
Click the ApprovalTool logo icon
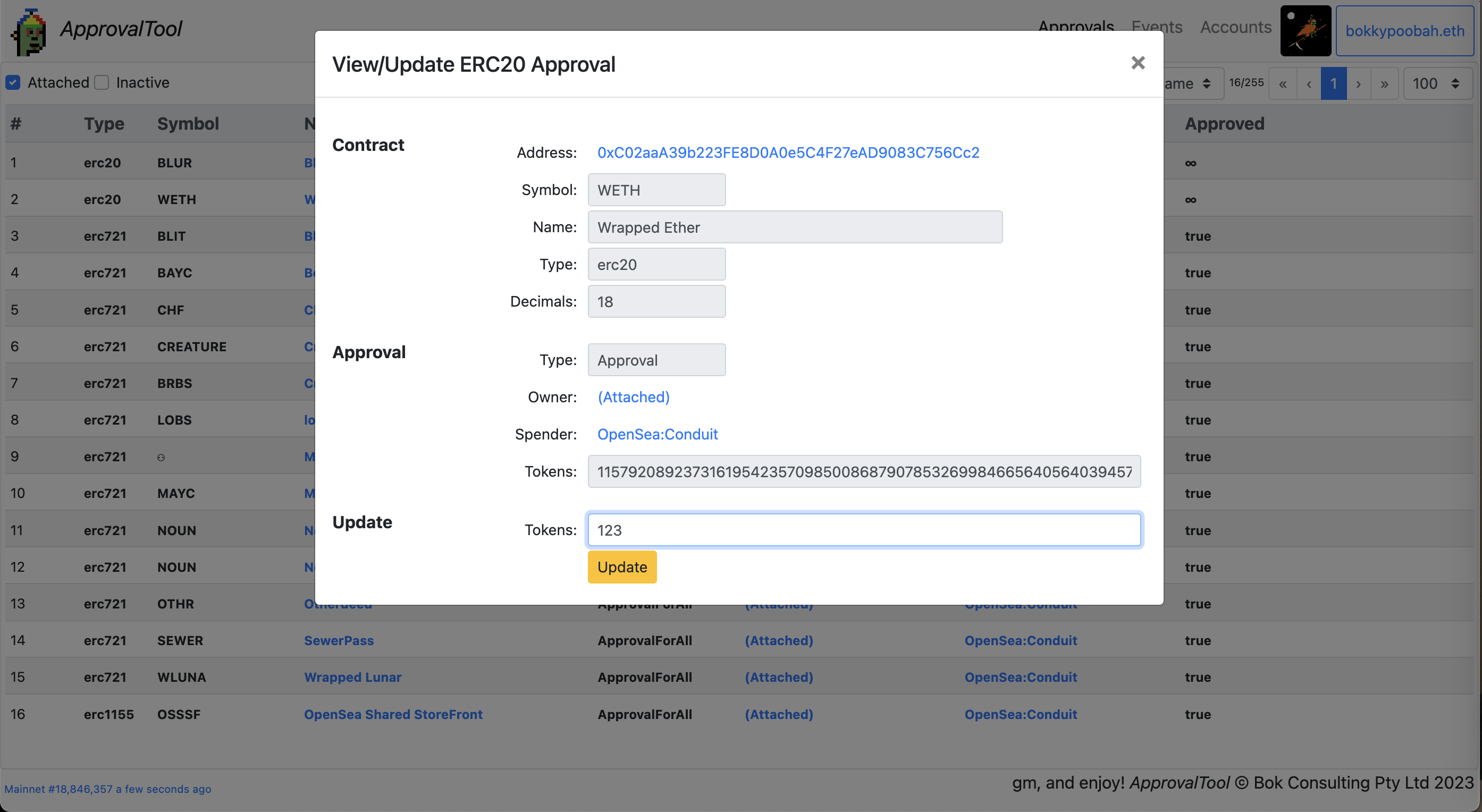point(29,32)
